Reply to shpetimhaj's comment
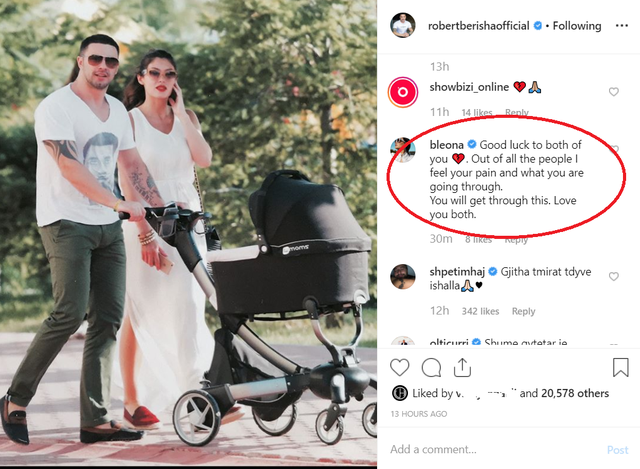640x469 pixels. pyautogui.click(x=523, y=311)
